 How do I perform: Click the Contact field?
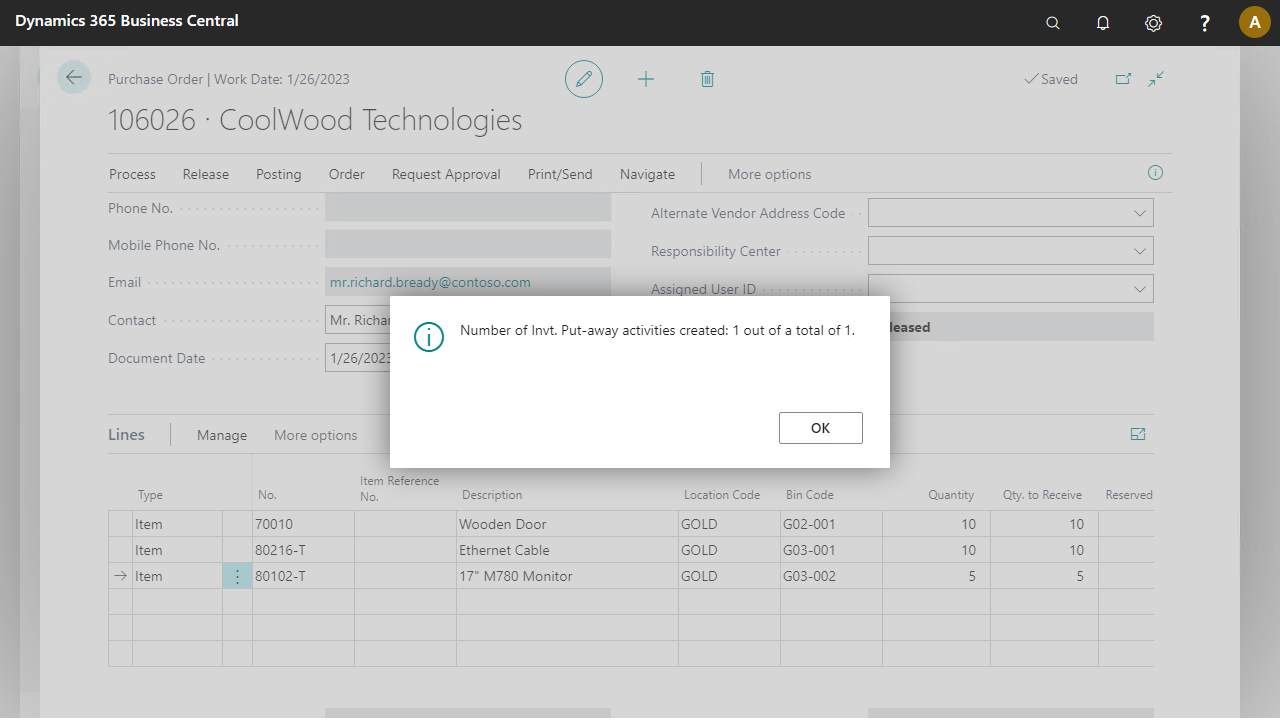(358, 321)
